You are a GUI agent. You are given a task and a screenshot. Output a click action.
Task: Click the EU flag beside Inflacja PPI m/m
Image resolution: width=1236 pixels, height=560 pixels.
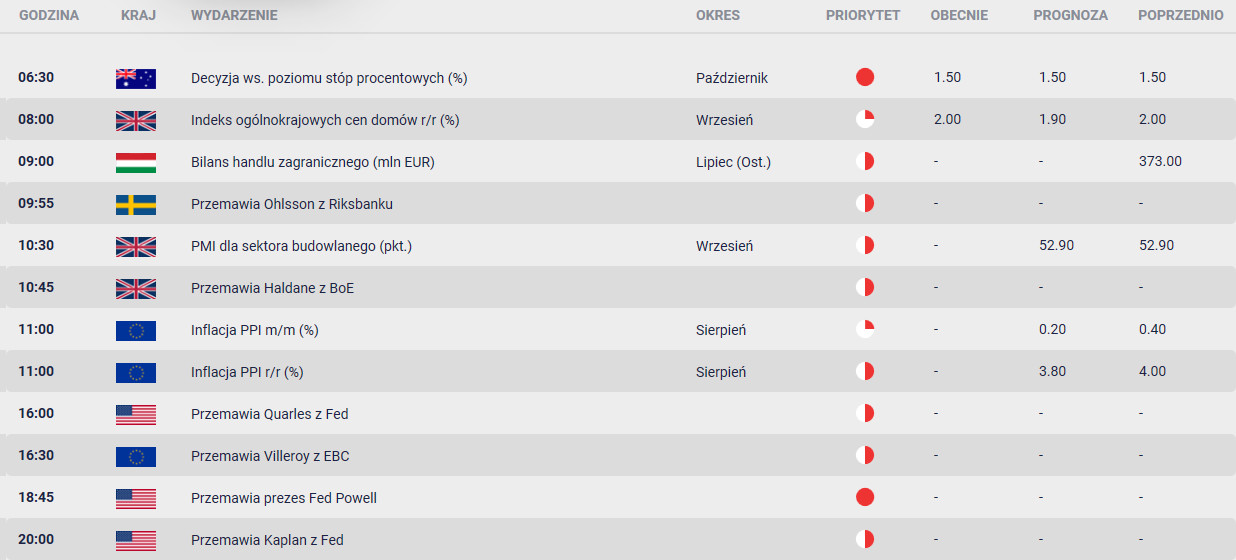136,330
